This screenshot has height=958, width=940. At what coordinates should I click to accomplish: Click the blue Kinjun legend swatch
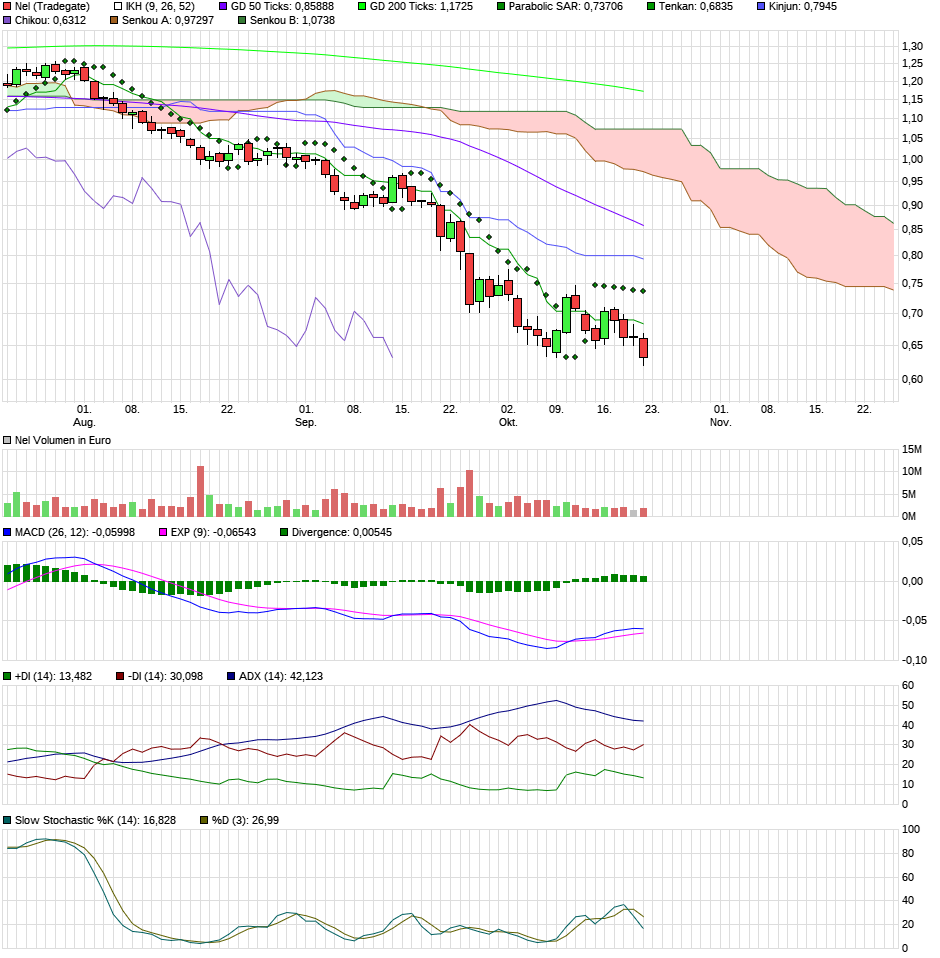pyautogui.click(x=761, y=7)
